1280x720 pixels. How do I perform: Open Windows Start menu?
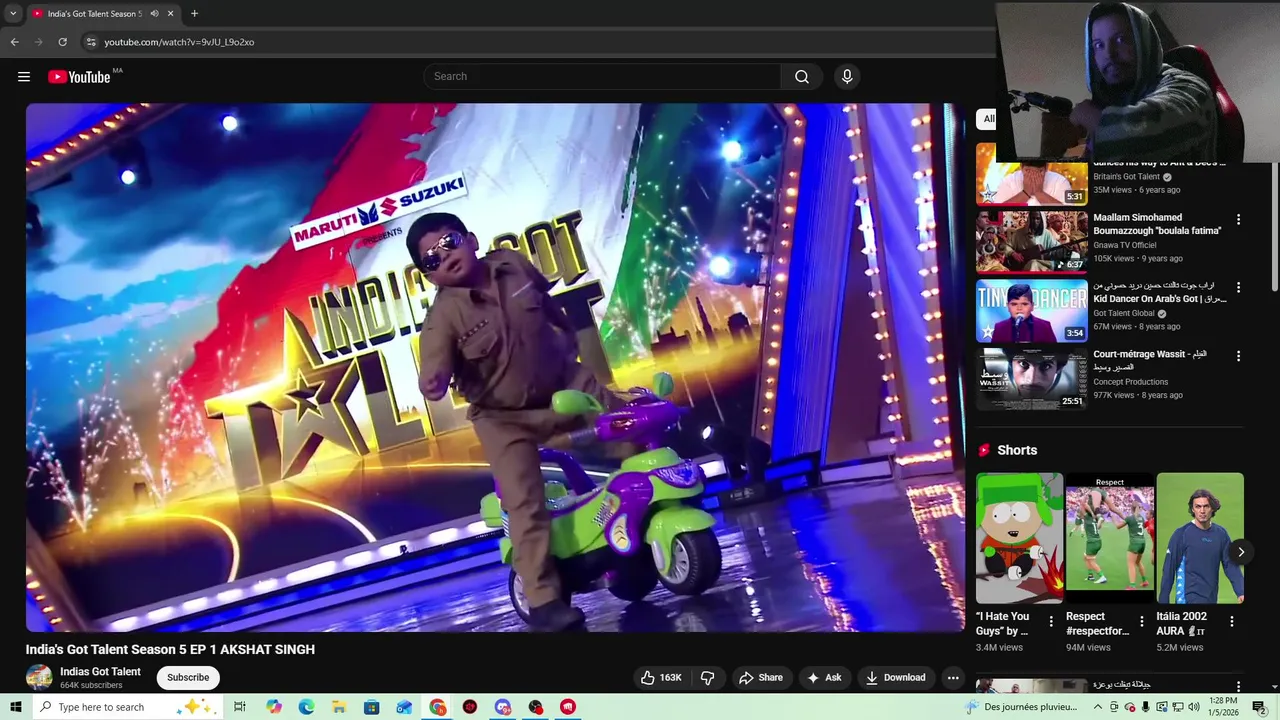16,707
